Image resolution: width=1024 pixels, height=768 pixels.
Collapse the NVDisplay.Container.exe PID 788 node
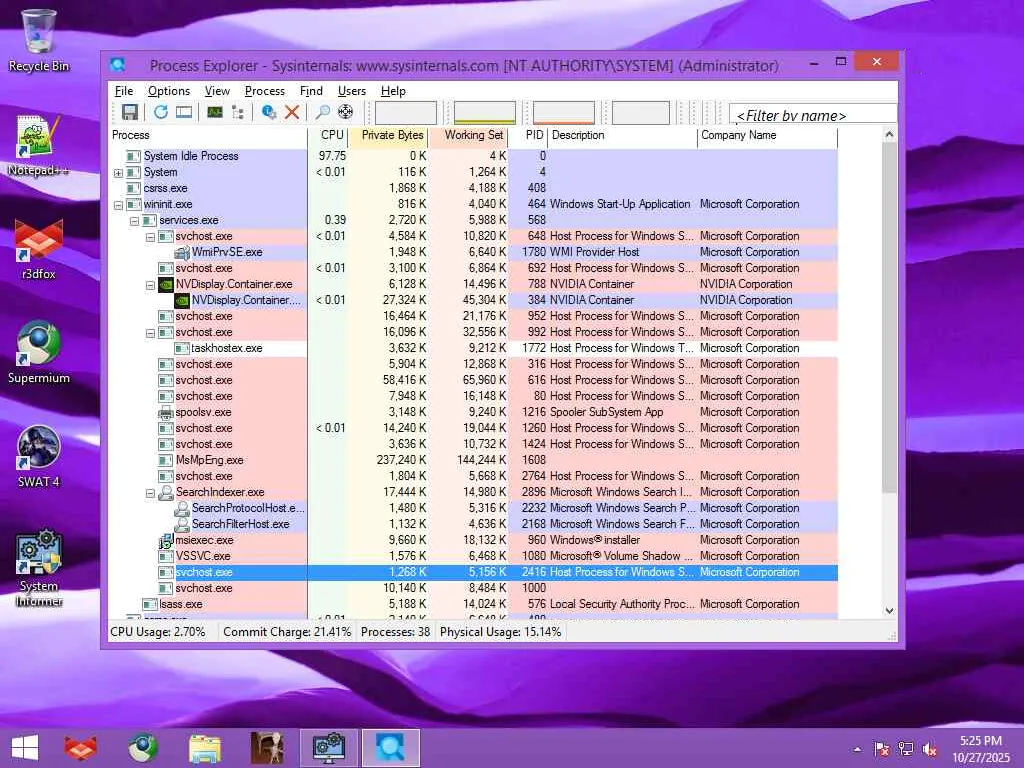pyautogui.click(x=150, y=285)
